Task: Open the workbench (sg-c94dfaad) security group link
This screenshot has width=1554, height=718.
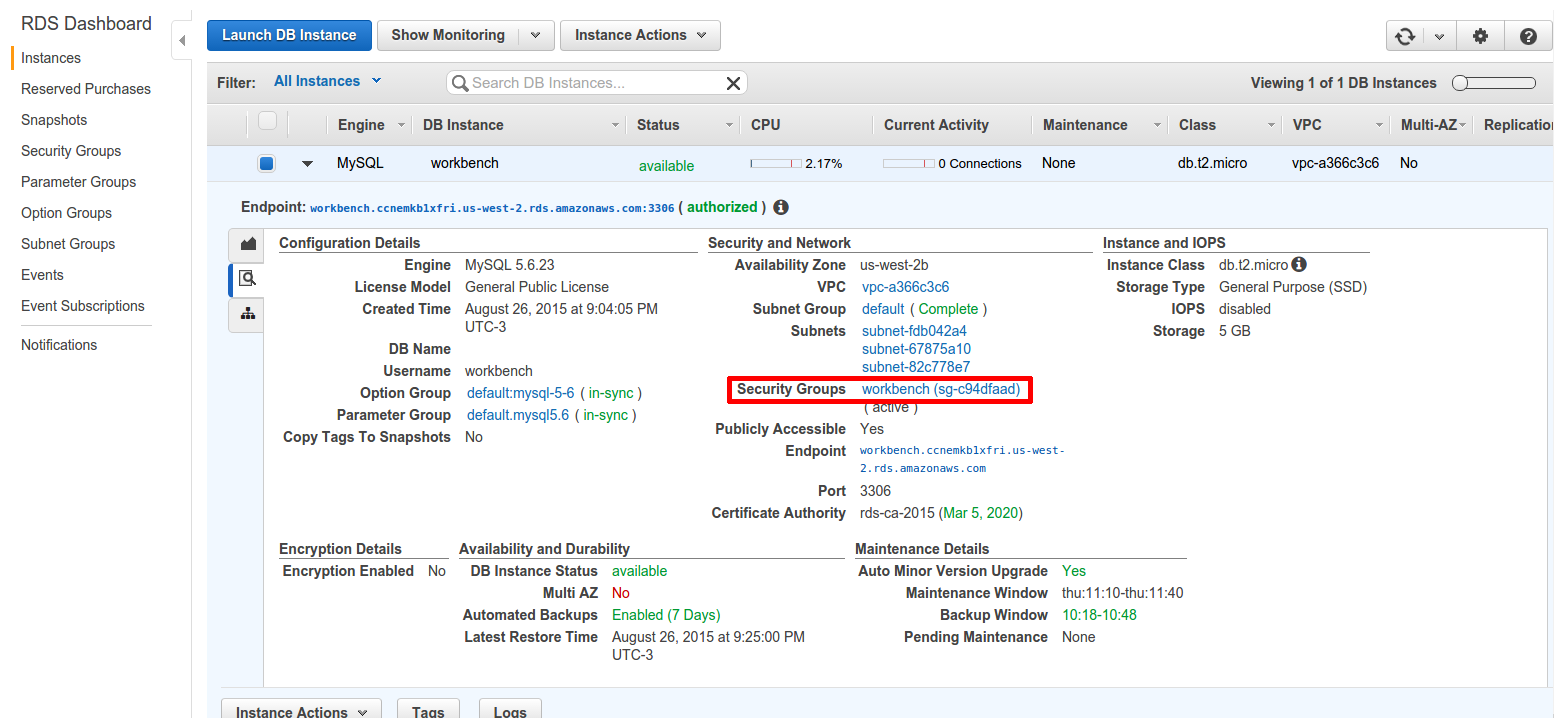Action: pyautogui.click(x=941, y=389)
